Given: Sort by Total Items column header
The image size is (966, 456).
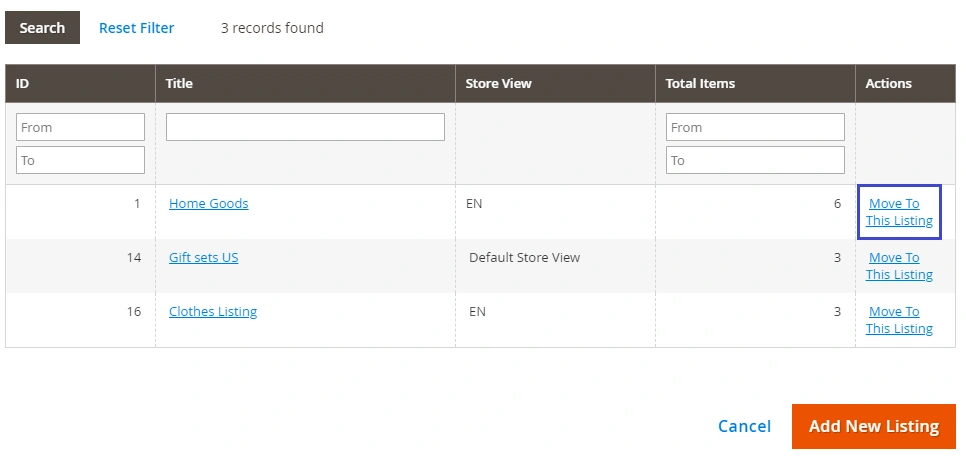Looking at the screenshot, I should pyautogui.click(x=700, y=84).
